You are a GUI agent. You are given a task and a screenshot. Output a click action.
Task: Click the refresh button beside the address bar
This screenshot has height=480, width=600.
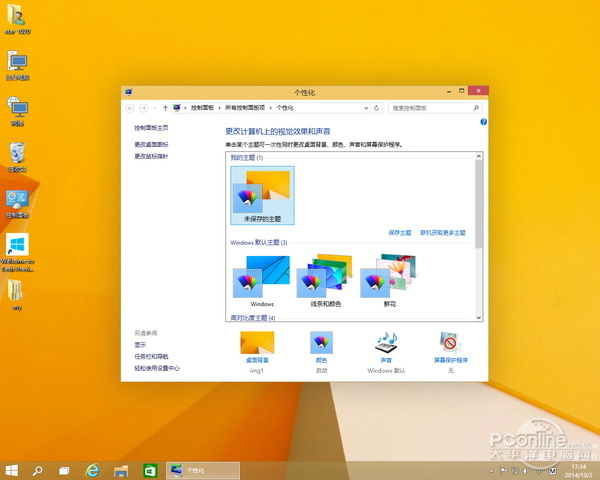[x=379, y=107]
